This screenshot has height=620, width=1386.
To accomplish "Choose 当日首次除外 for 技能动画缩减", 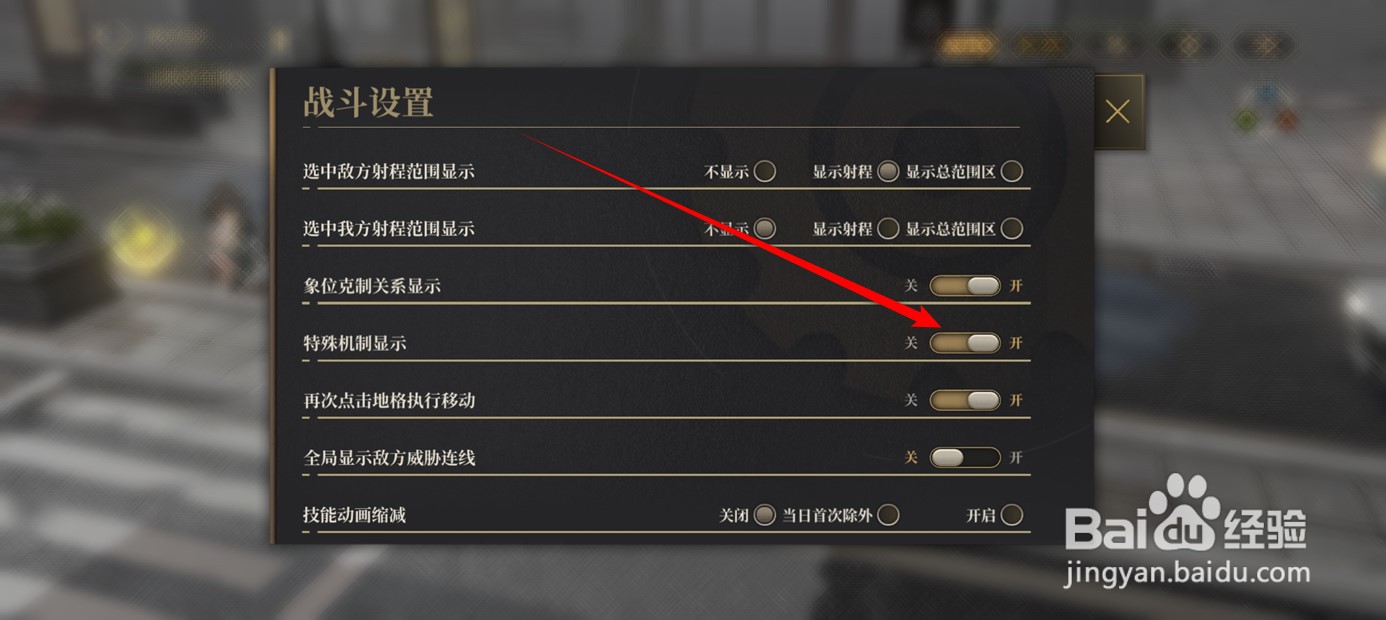I will pyautogui.click(x=888, y=515).
